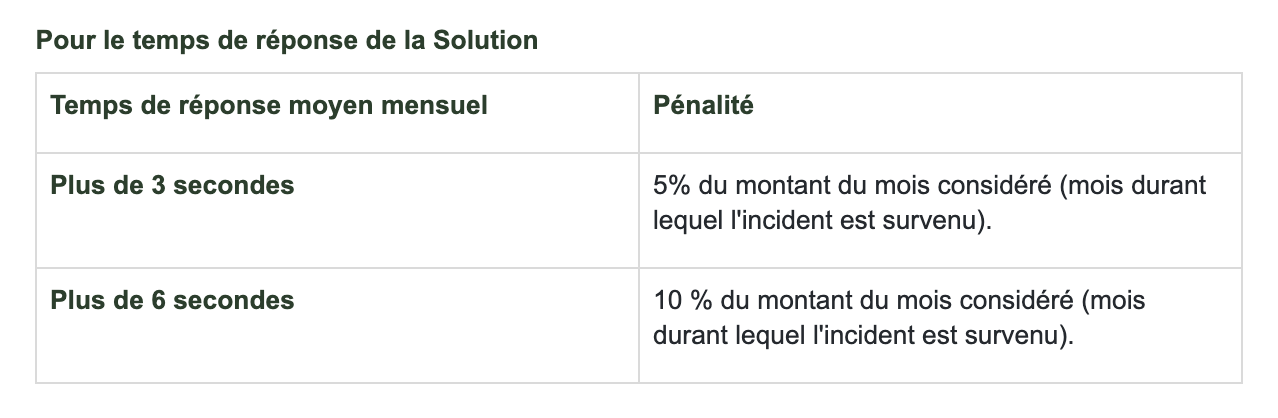The image size is (1278, 418).
Task: Click the heading 'Pour le temps de réponse de la Solution'
Action: click(x=287, y=42)
